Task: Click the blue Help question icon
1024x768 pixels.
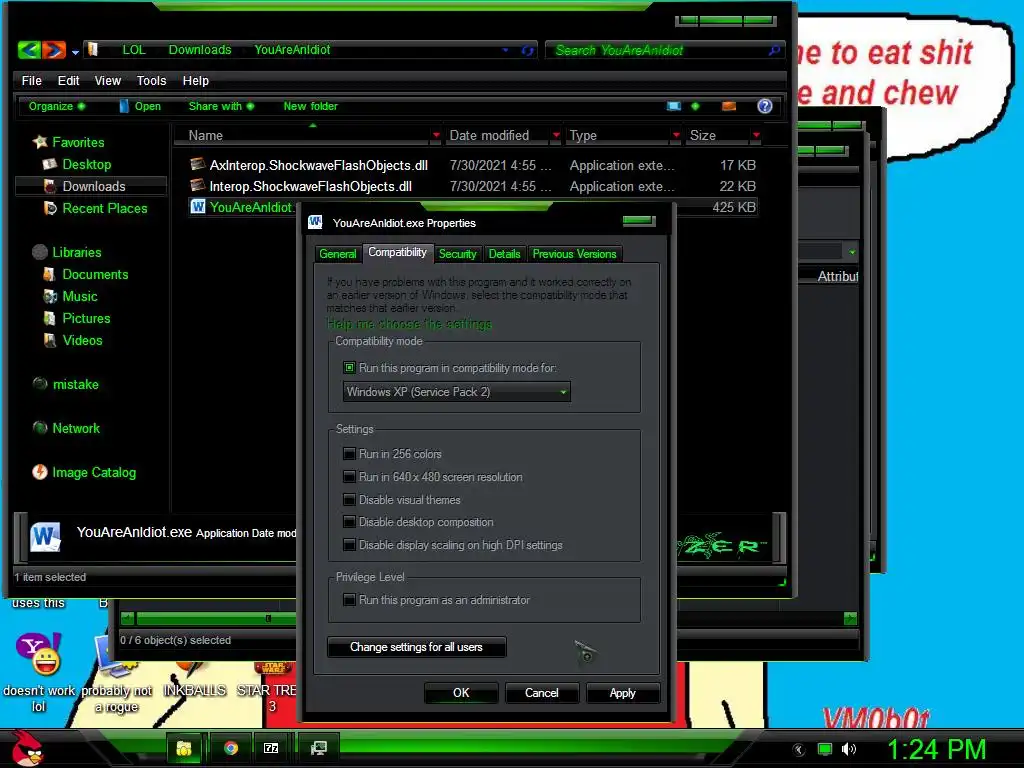Action: click(x=765, y=106)
